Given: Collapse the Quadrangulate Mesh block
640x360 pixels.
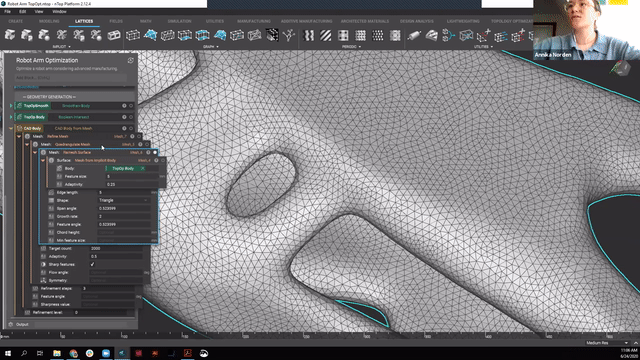Looking at the screenshot, I should 27,144.
